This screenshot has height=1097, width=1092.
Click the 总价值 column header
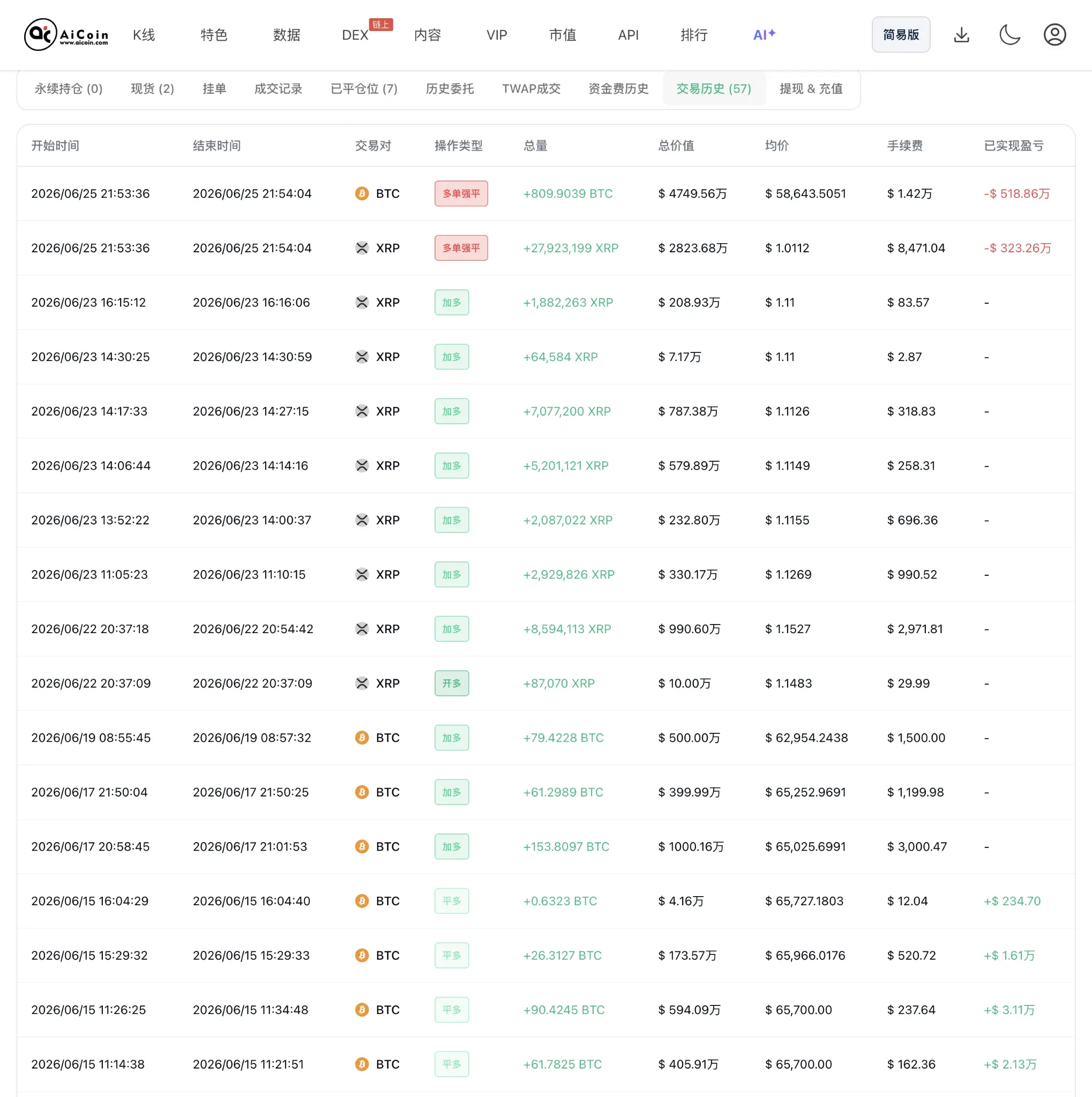tap(676, 146)
